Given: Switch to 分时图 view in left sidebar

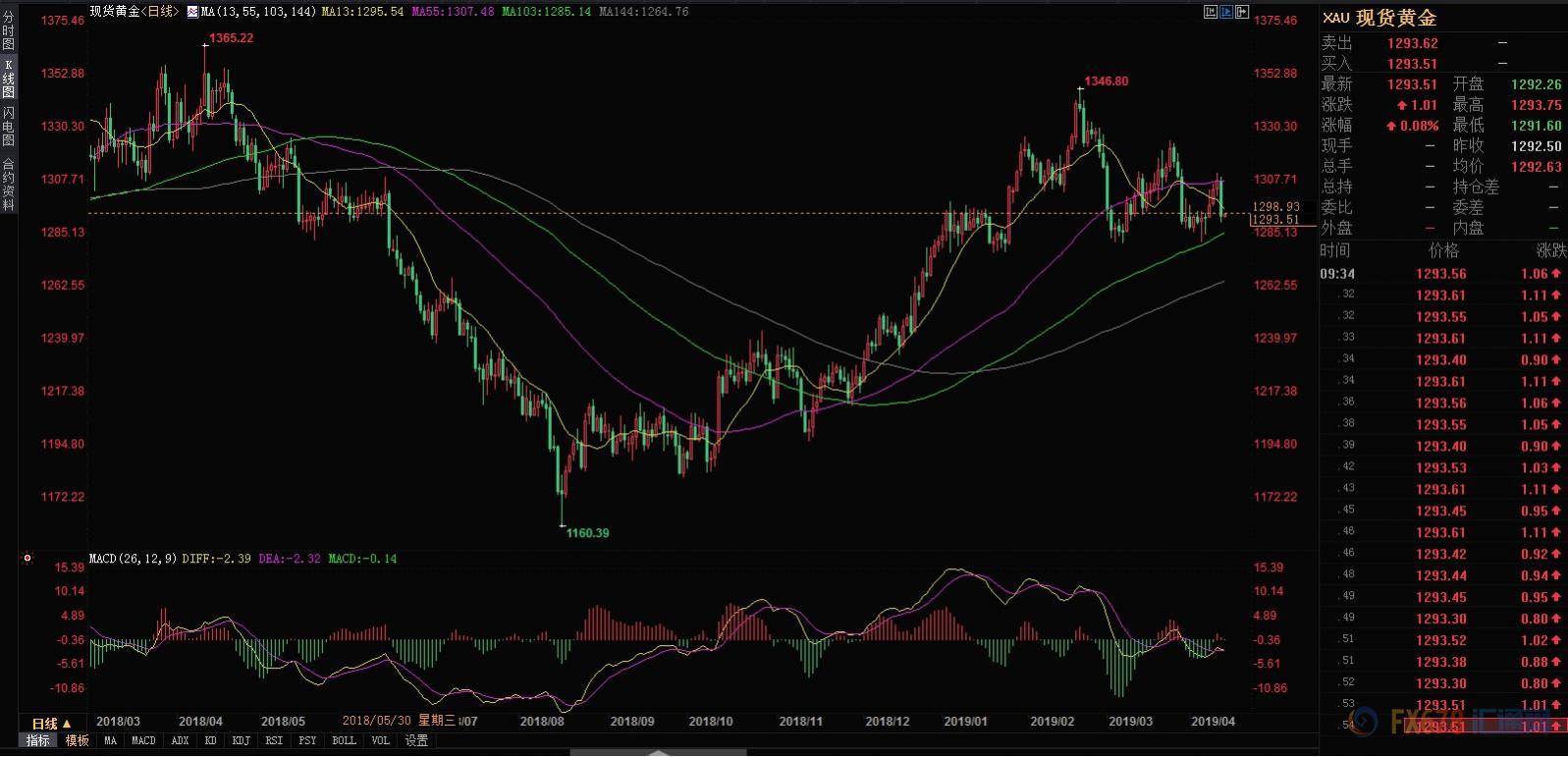Looking at the screenshot, I should [9, 30].
